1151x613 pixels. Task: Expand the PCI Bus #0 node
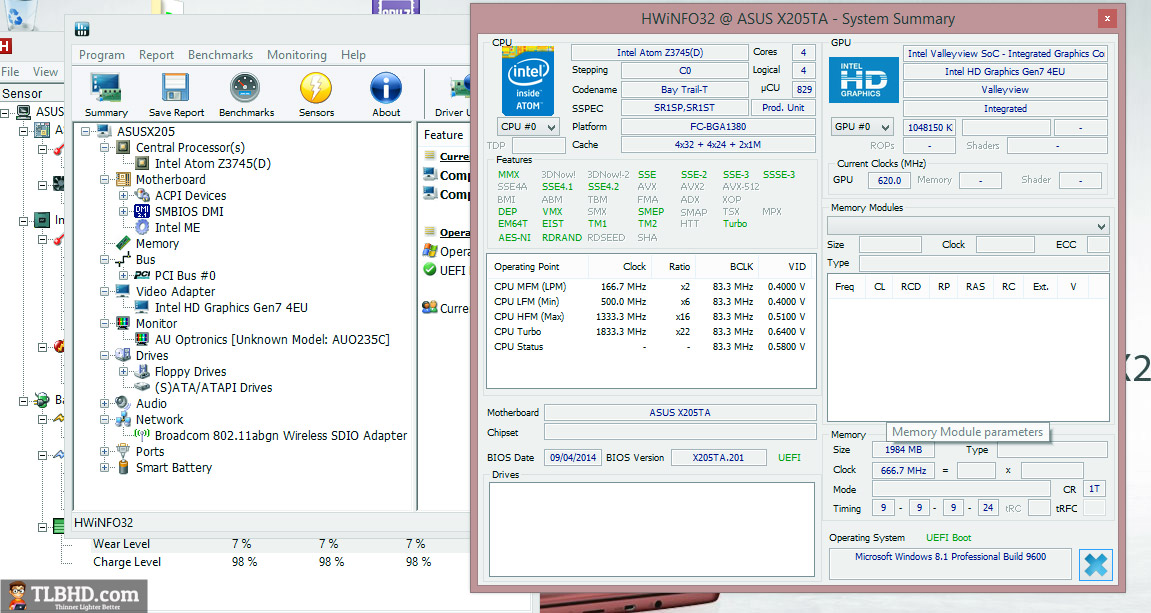tap(124, 275)
